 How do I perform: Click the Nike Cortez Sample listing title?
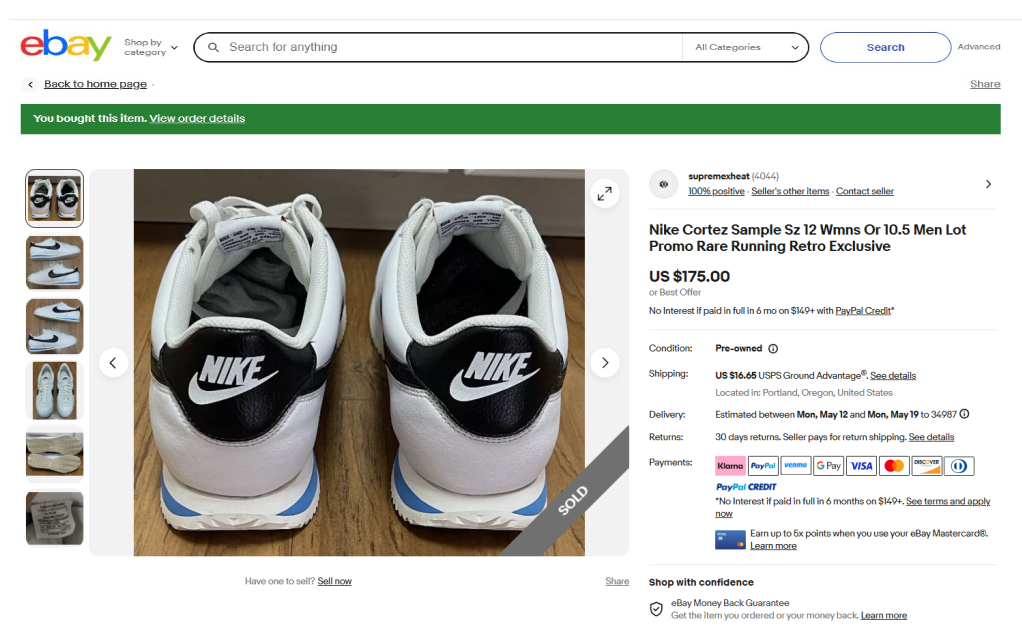[807, 238]
